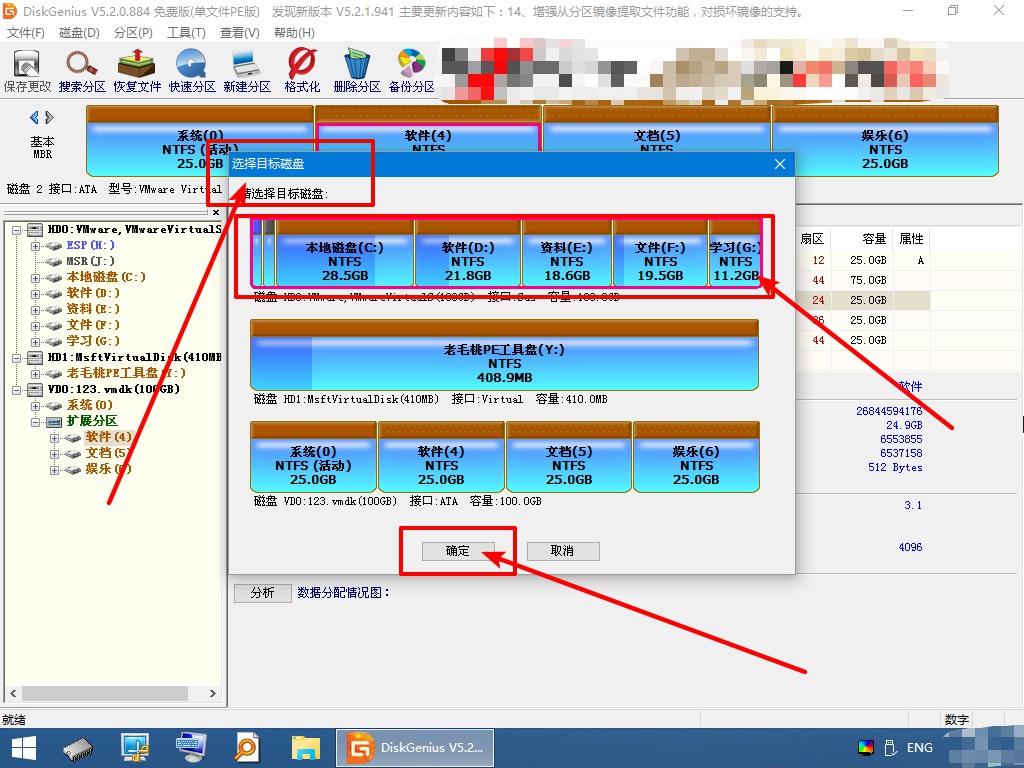The image size is (1024, 768).
Task: Select 文件(F:) 19.5GB partition in dialog
Action: tap(660, 253)
